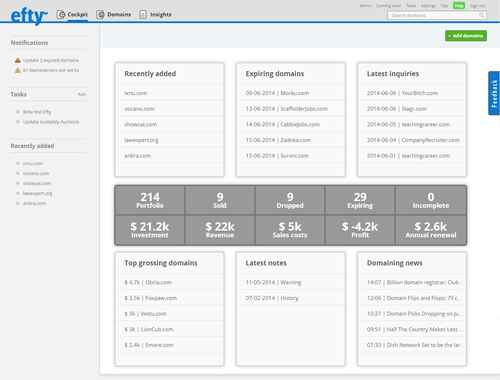The height and width of the screenshot is (380, 500).
Task: Open lawexpert.org in sidebar Recently added
Action: point(38,193)
